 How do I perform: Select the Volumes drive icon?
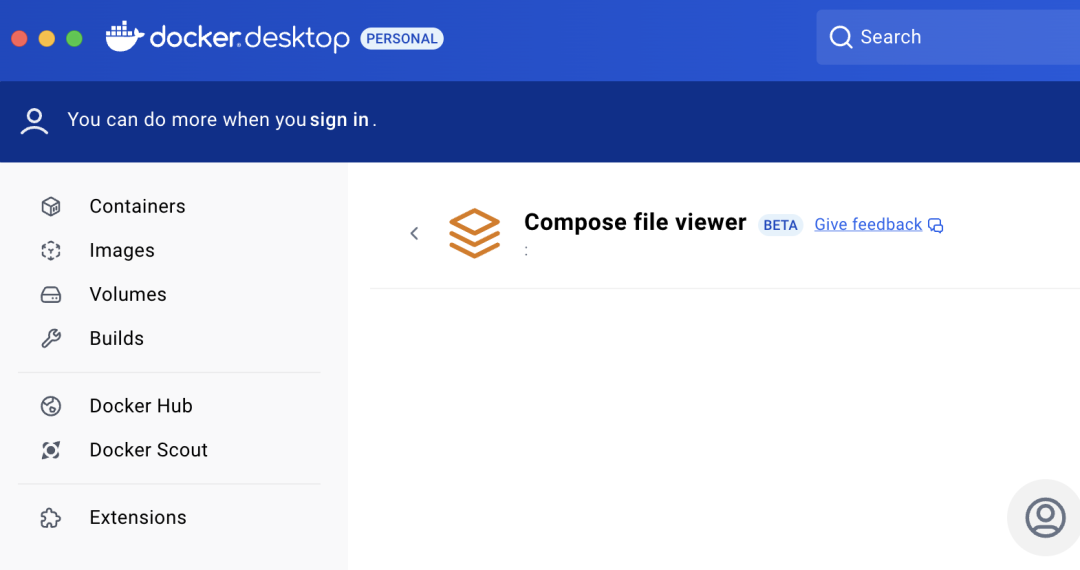51,294
